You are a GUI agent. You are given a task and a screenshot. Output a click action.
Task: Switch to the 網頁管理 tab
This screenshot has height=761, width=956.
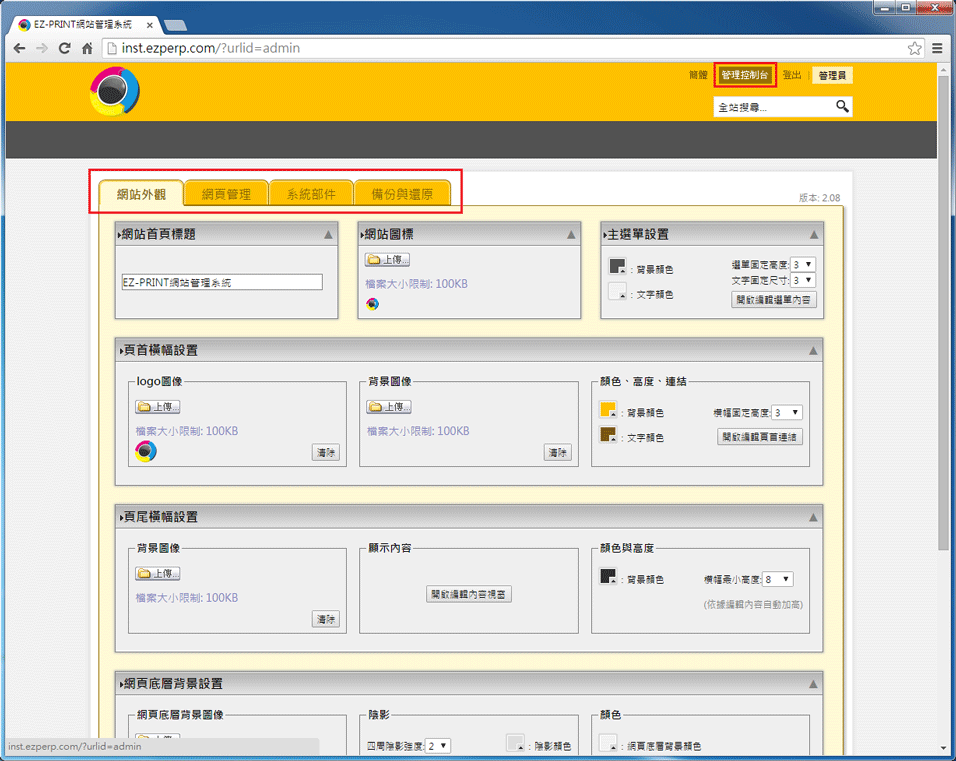point(226,194)
